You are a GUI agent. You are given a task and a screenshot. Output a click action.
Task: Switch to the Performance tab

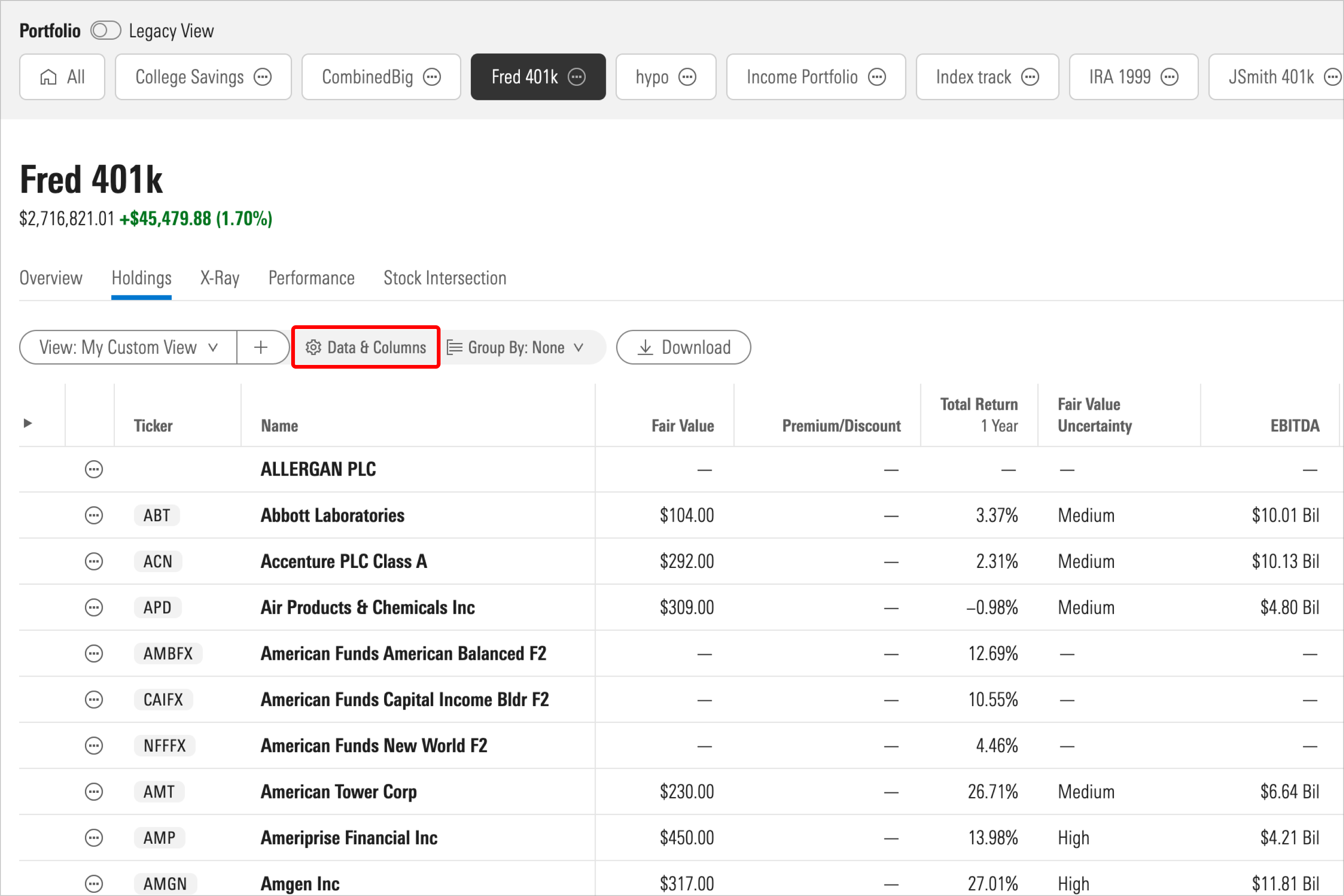[311, 278]
